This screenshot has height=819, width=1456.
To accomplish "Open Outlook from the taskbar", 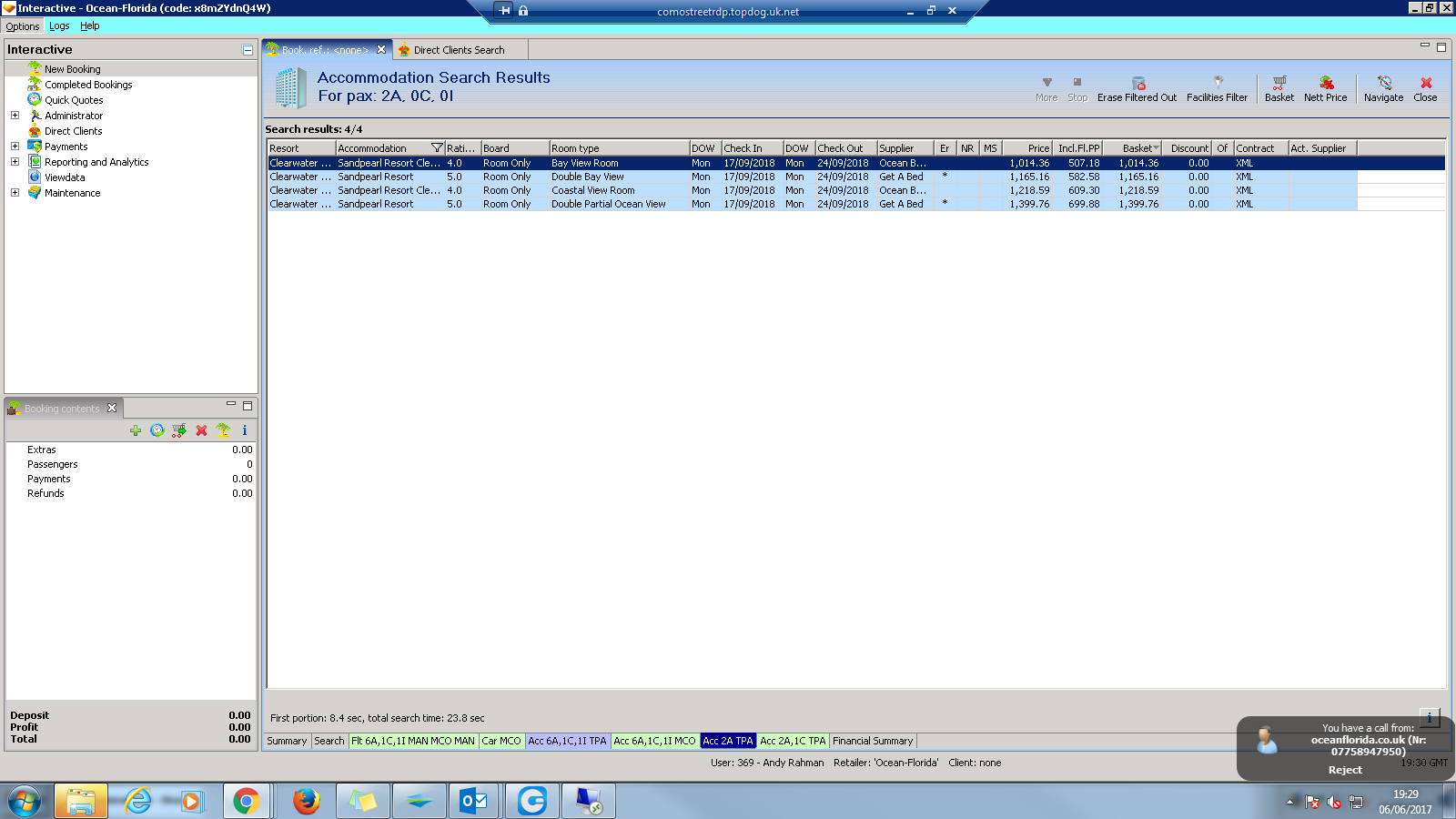I will coord(474,801).
